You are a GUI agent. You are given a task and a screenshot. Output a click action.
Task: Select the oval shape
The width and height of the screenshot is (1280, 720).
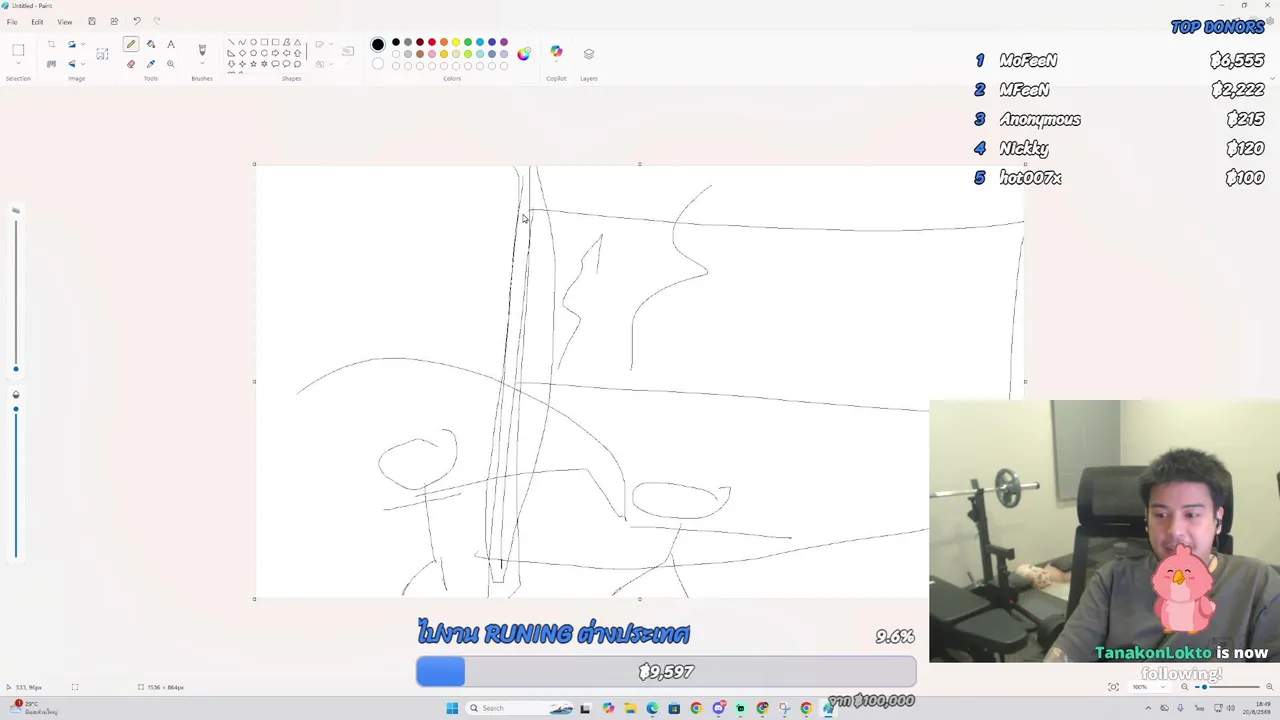click(253, 42)
